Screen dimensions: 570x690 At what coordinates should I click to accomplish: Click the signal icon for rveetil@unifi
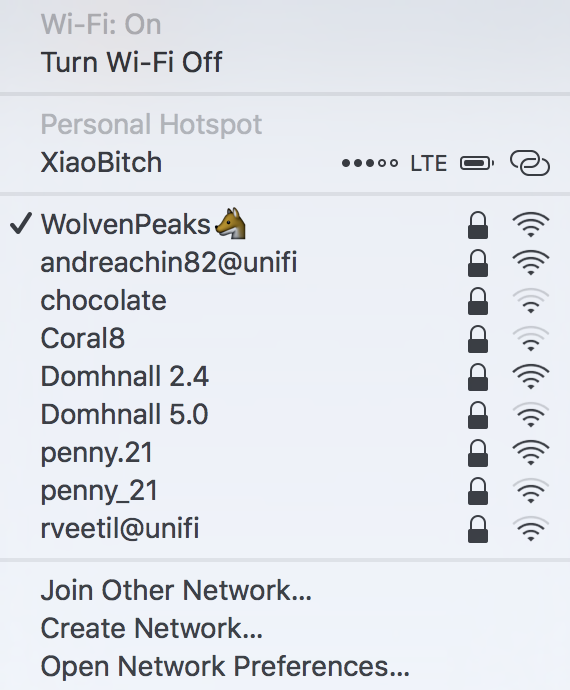tap(531, 529)
